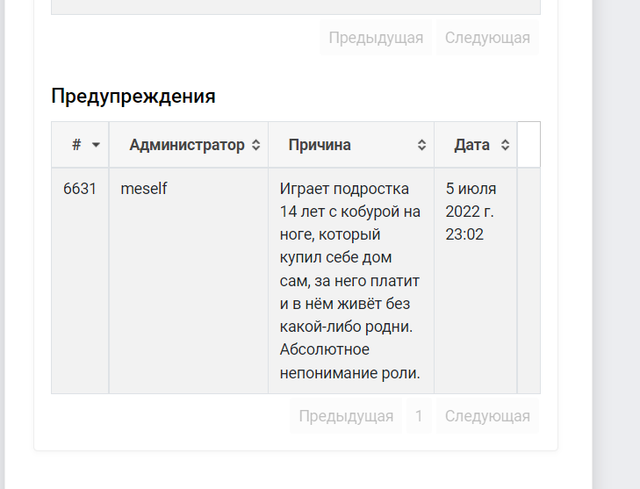The height and width of the screenshot is (489, 640).
Task: Select administrator name meself
Action: pos(144,189)
